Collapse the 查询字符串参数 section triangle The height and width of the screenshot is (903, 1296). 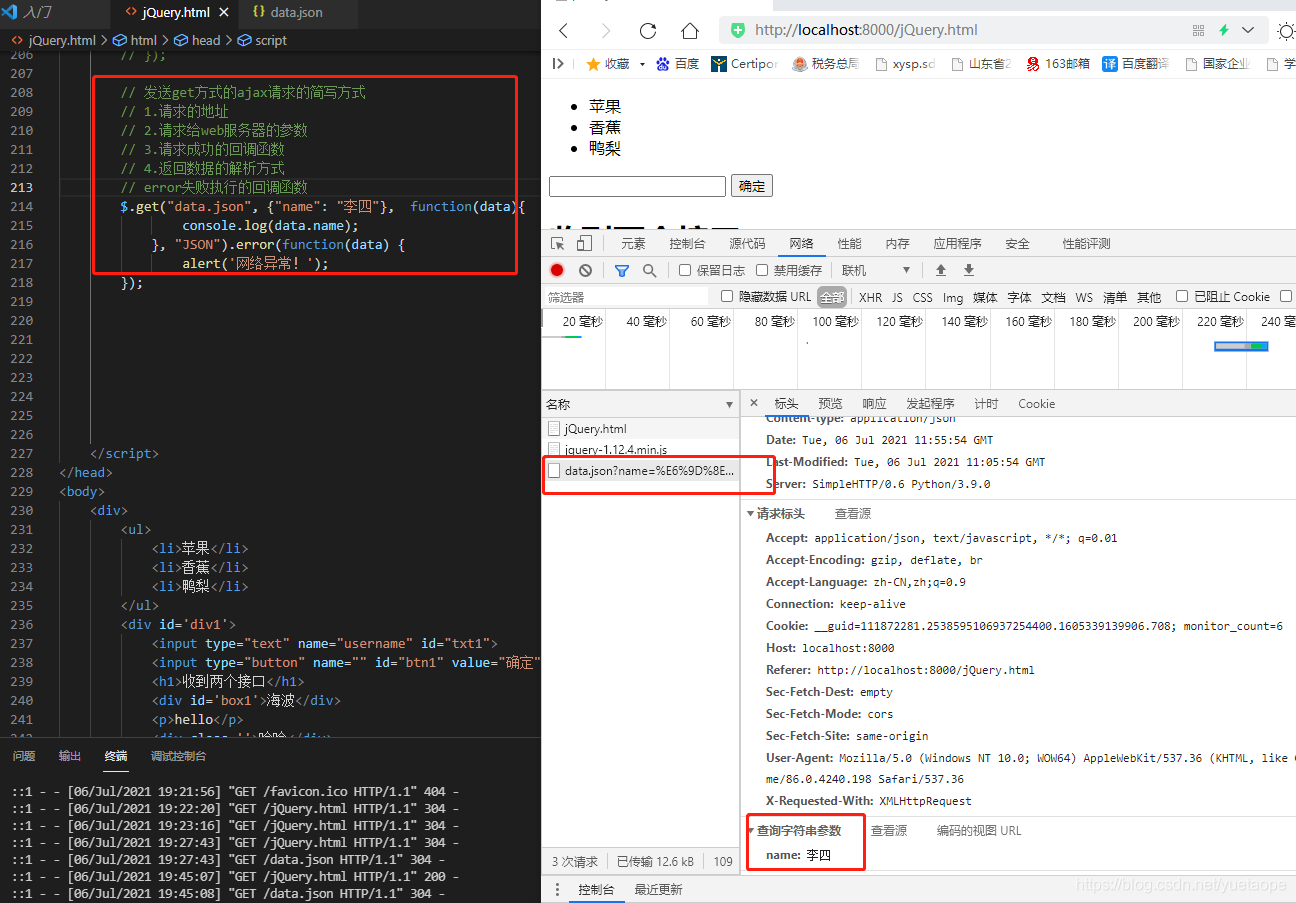pos(750,831)
